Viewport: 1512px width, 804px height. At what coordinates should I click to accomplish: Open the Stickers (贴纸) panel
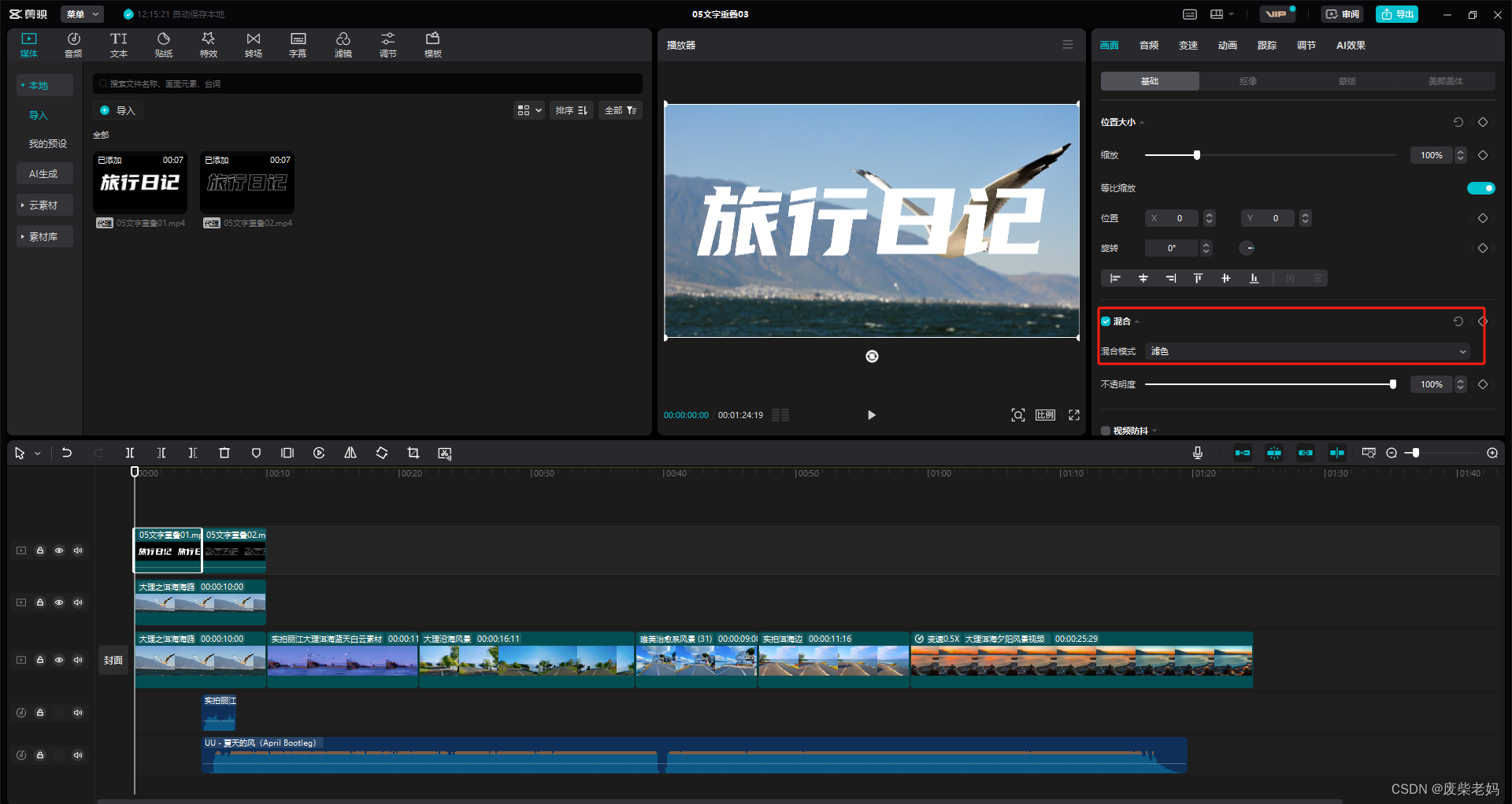tap(163, 45)
